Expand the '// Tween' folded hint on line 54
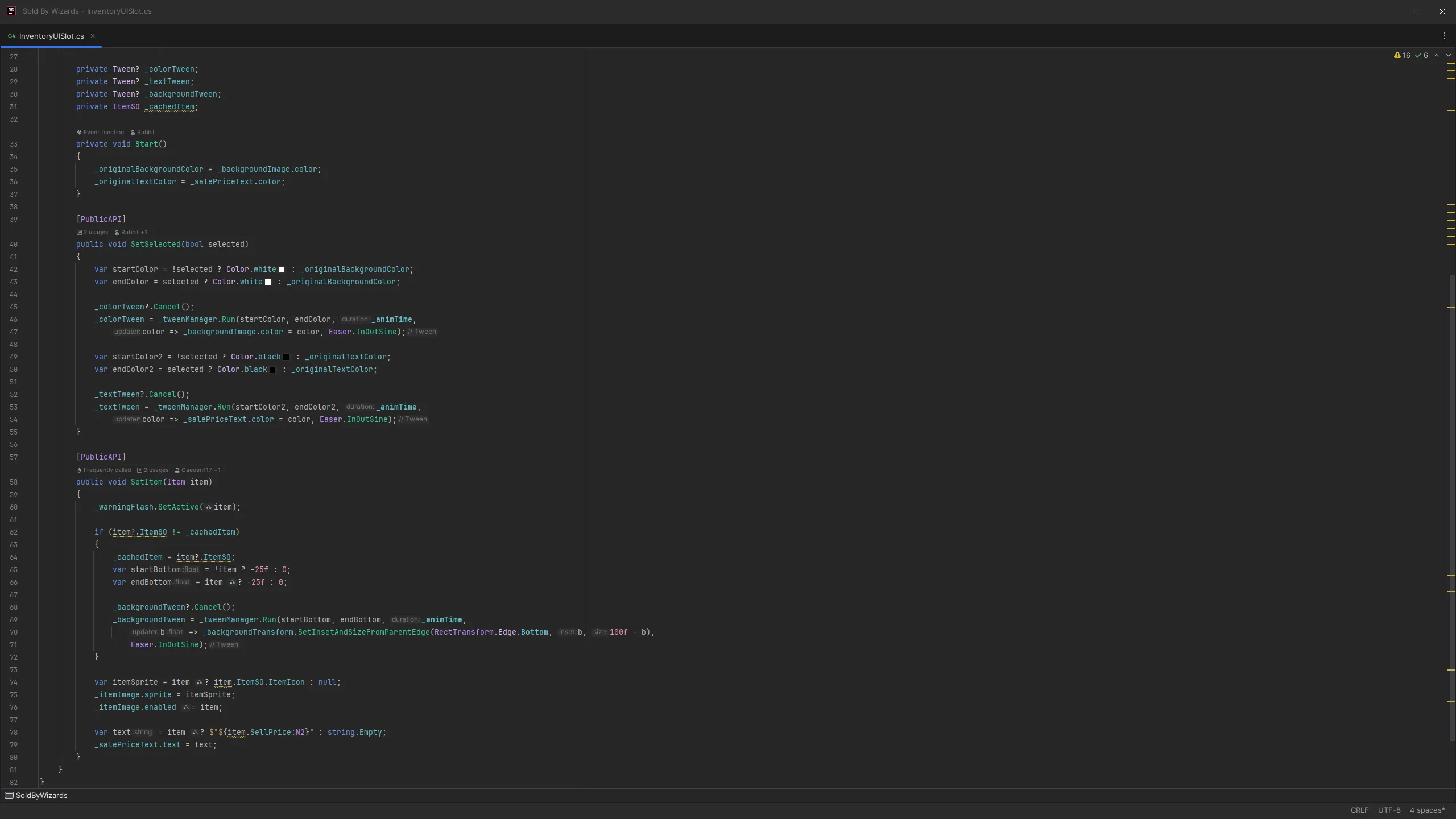This screenshot has width=1456, height=819. tap(413, 419)
